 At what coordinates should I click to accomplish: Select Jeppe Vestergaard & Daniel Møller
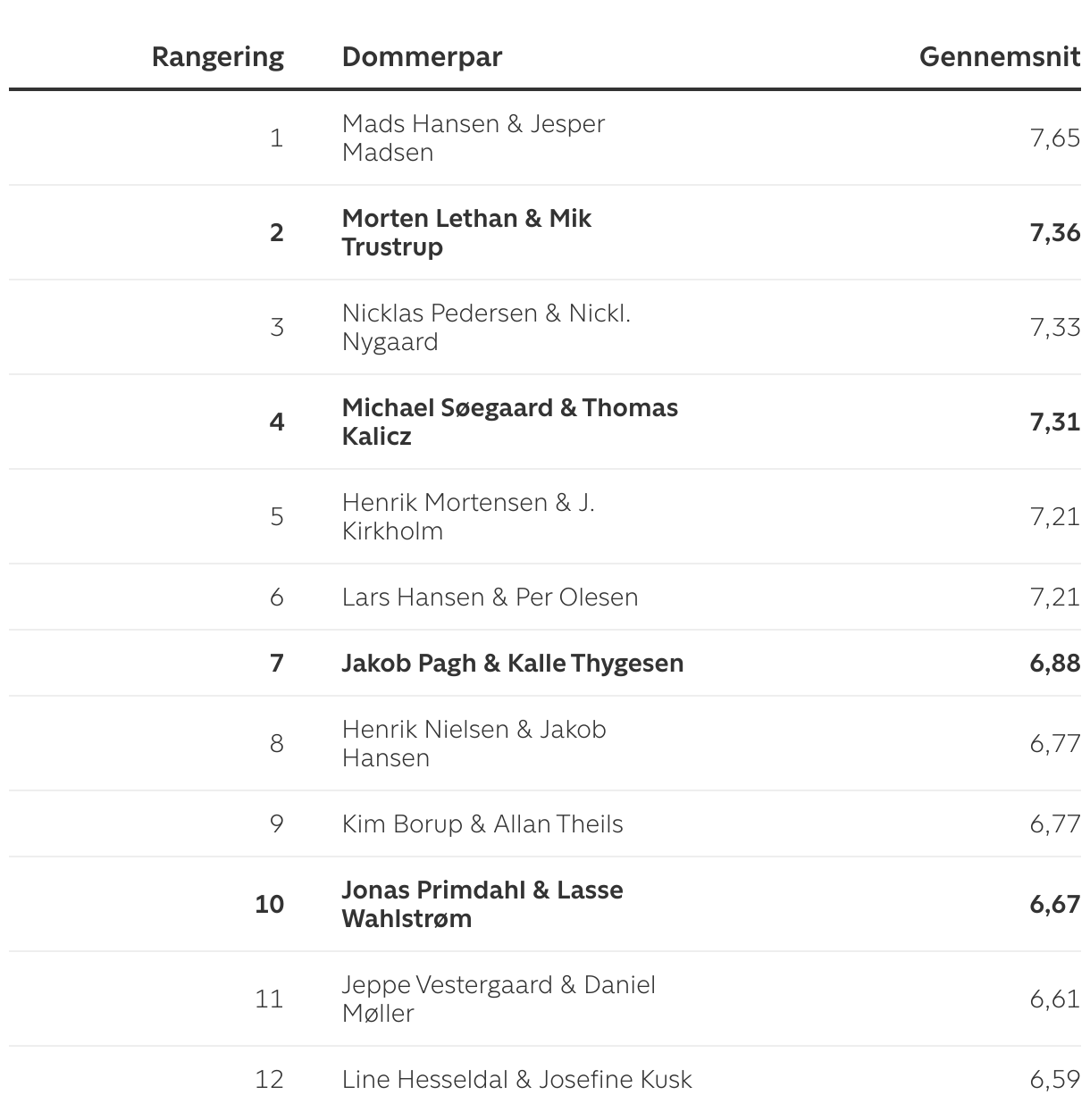point(498,999)
